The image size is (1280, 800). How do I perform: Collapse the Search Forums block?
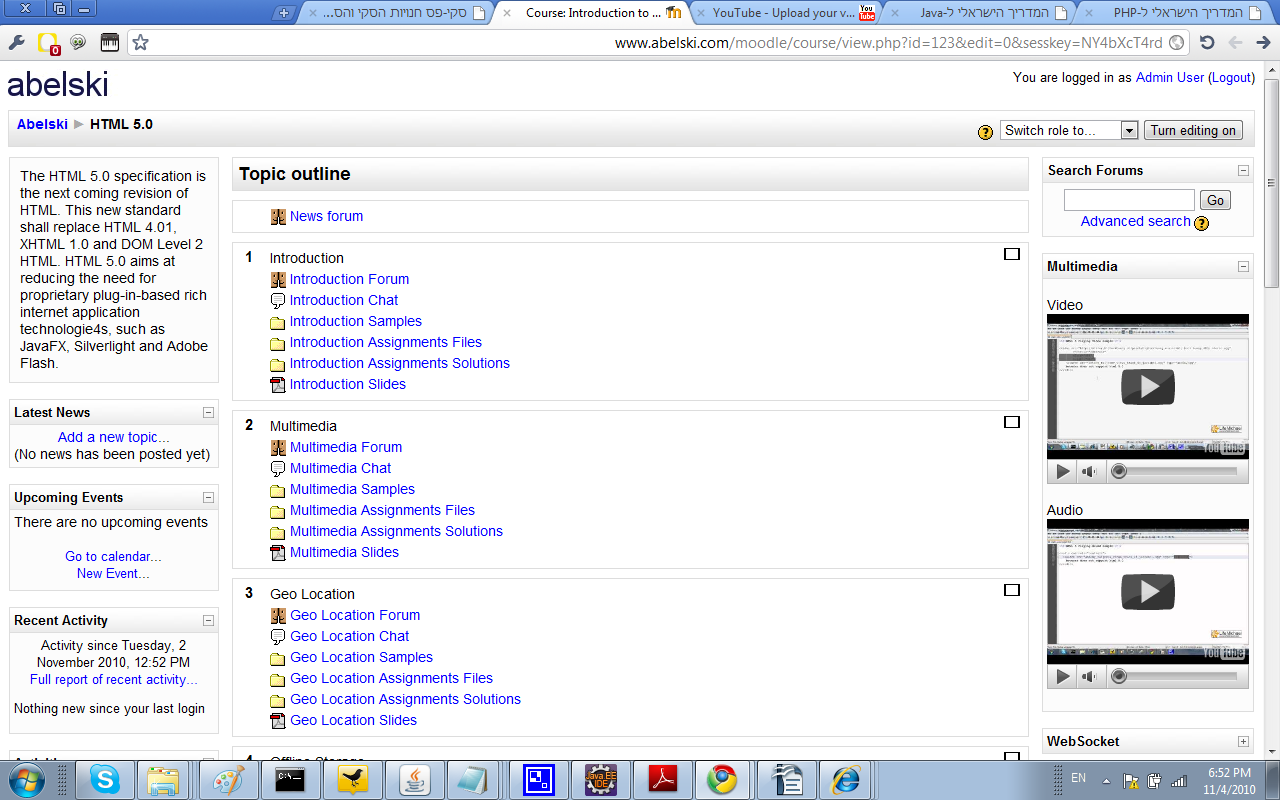(1243, 171)
